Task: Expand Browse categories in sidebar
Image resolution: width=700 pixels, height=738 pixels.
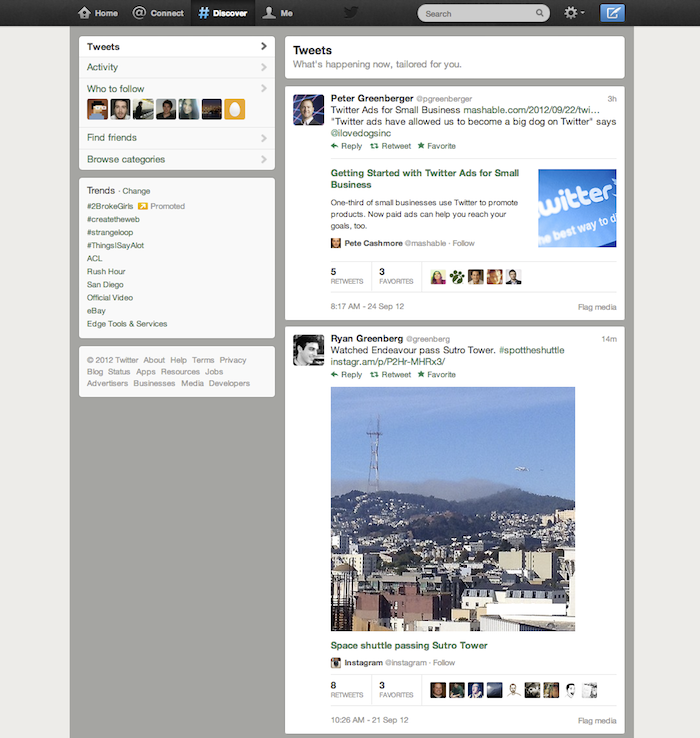Action: pyautogui.click(x=176, y=159)
